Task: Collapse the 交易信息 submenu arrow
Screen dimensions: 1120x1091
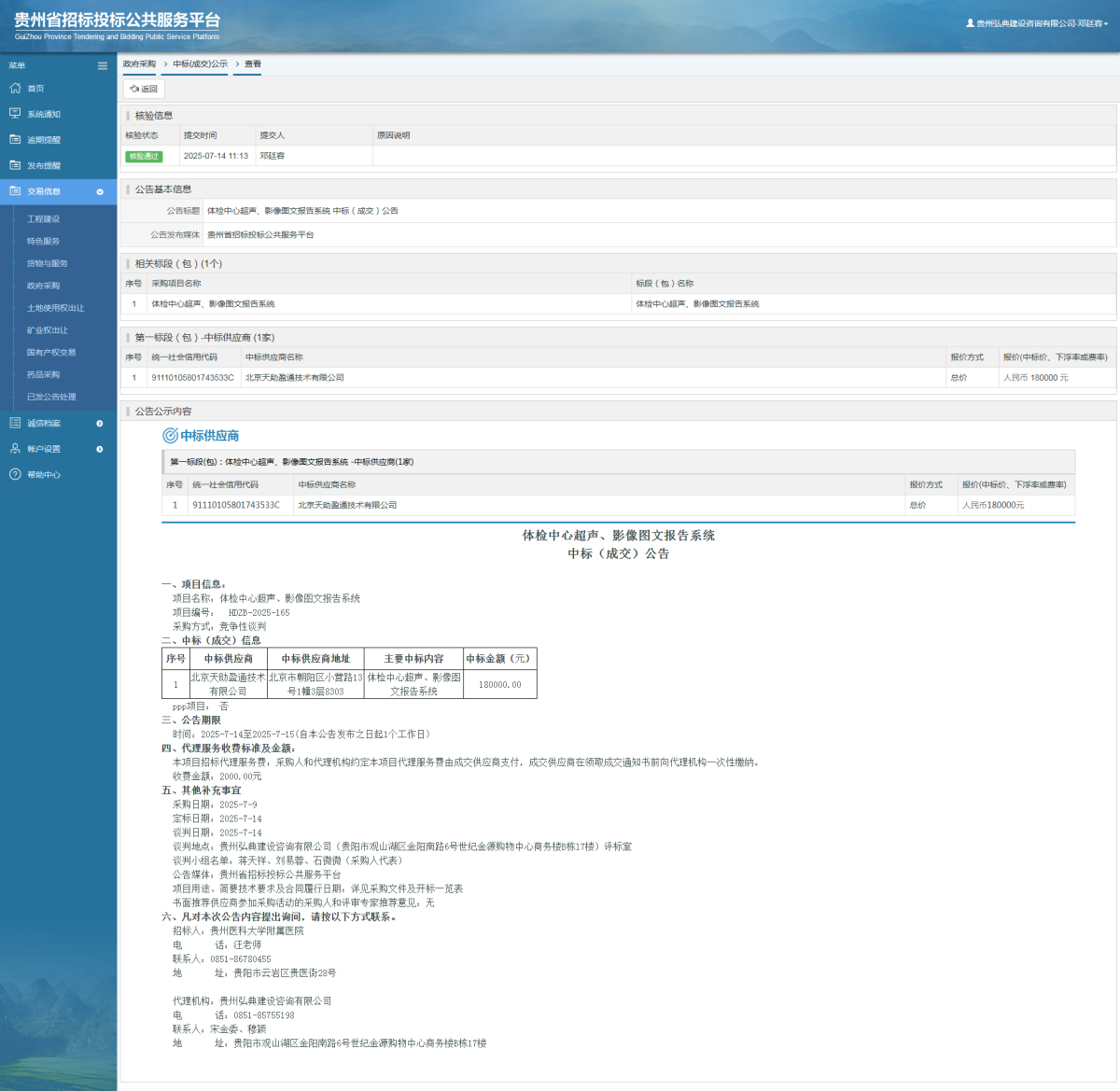Action: 100,191
